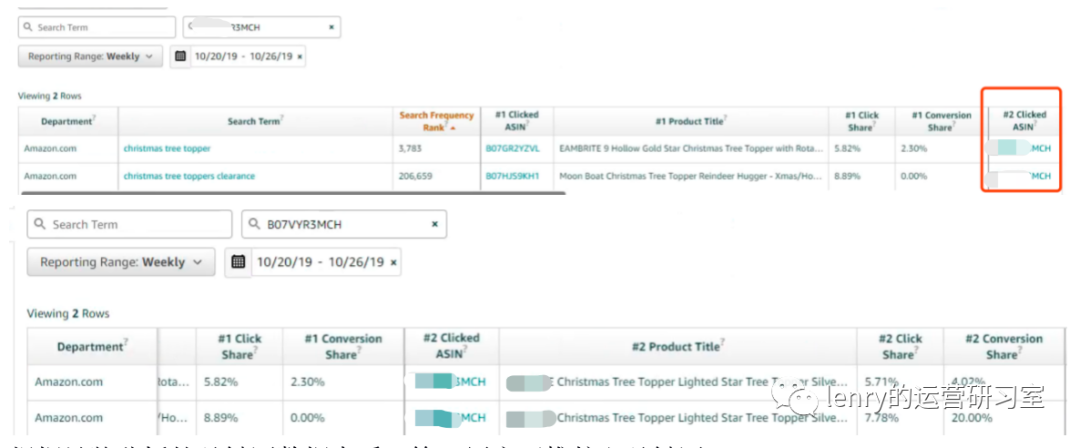
Task: Open the B07GR2YZVL ASIN link
Action: (x=512, y=148)
